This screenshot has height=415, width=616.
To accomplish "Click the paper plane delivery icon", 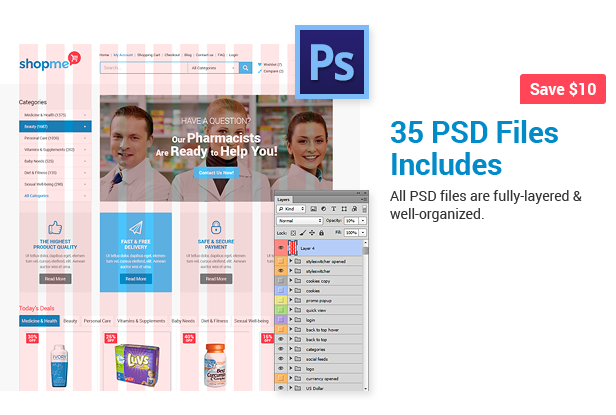I will coord(135,227).
